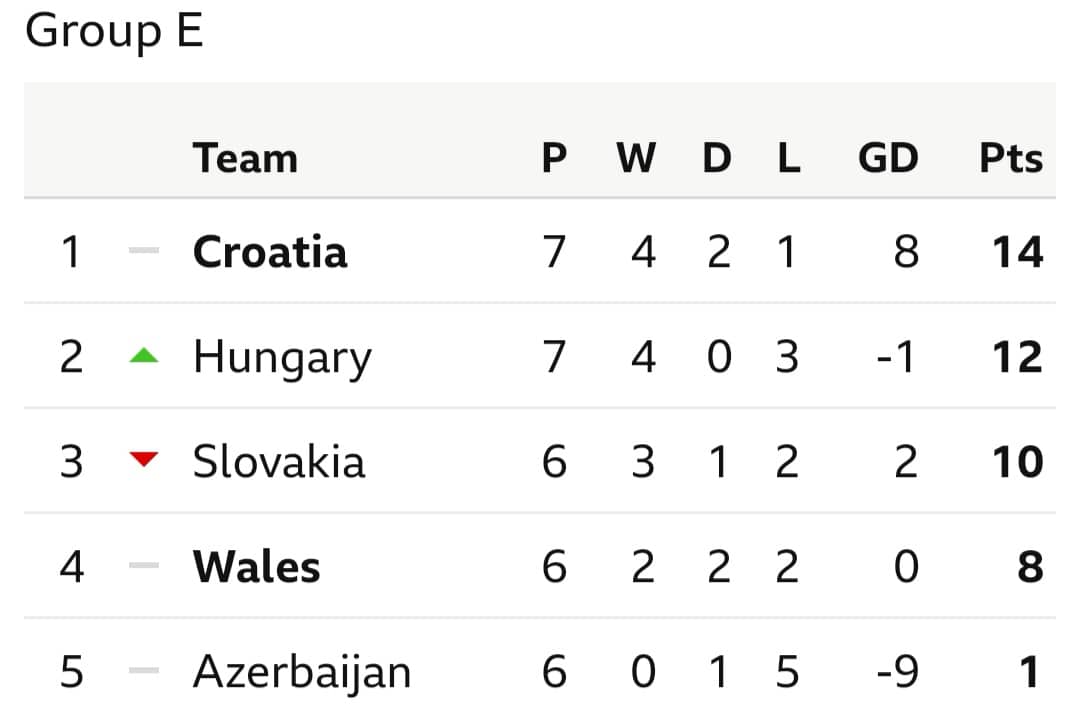Image resolution: width=1080 pixels, height=706 pixels.
Task: Click Azerbaijan's grey no-change dash icon
Action: pos(144,670)
